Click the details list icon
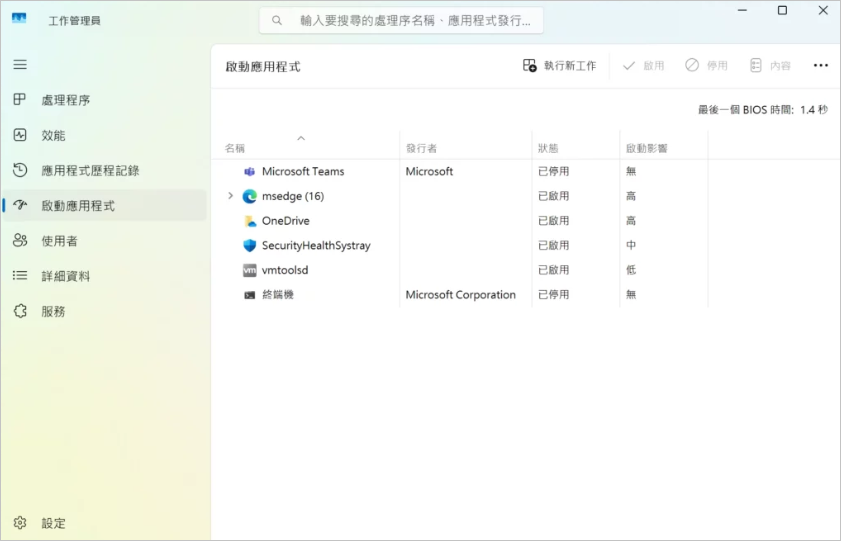The height and width of the screenshot is (541, 841). [x=20, y=276]
